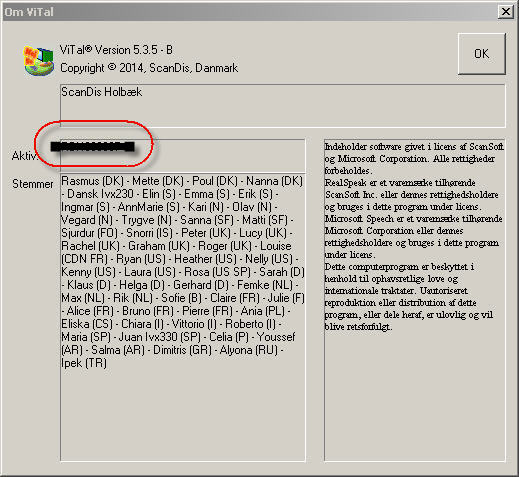Screen dimensions: 519x477
Task: Click the Heather (US) voice entry
Action: pos(205,259)
